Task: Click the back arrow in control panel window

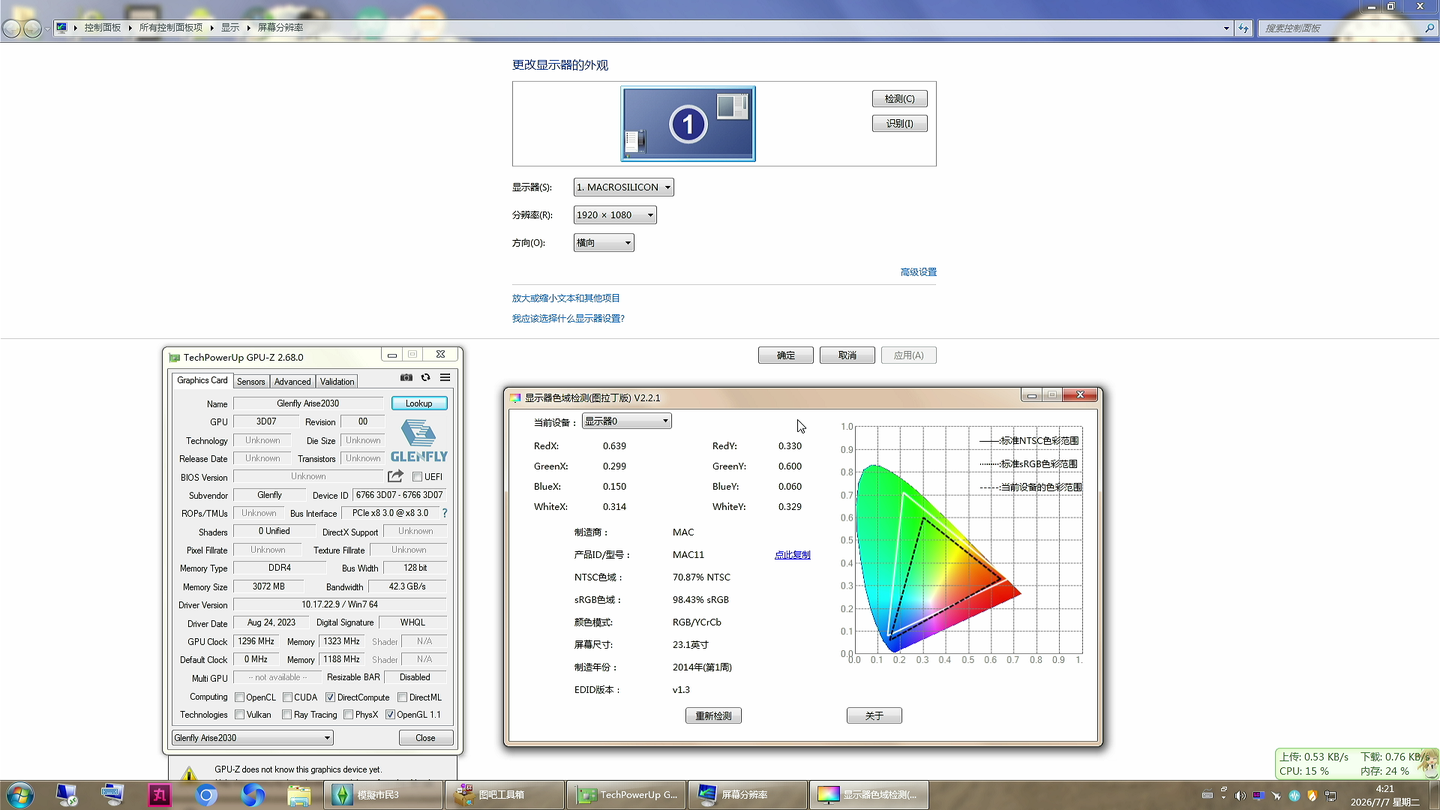Action: [12, 28]
